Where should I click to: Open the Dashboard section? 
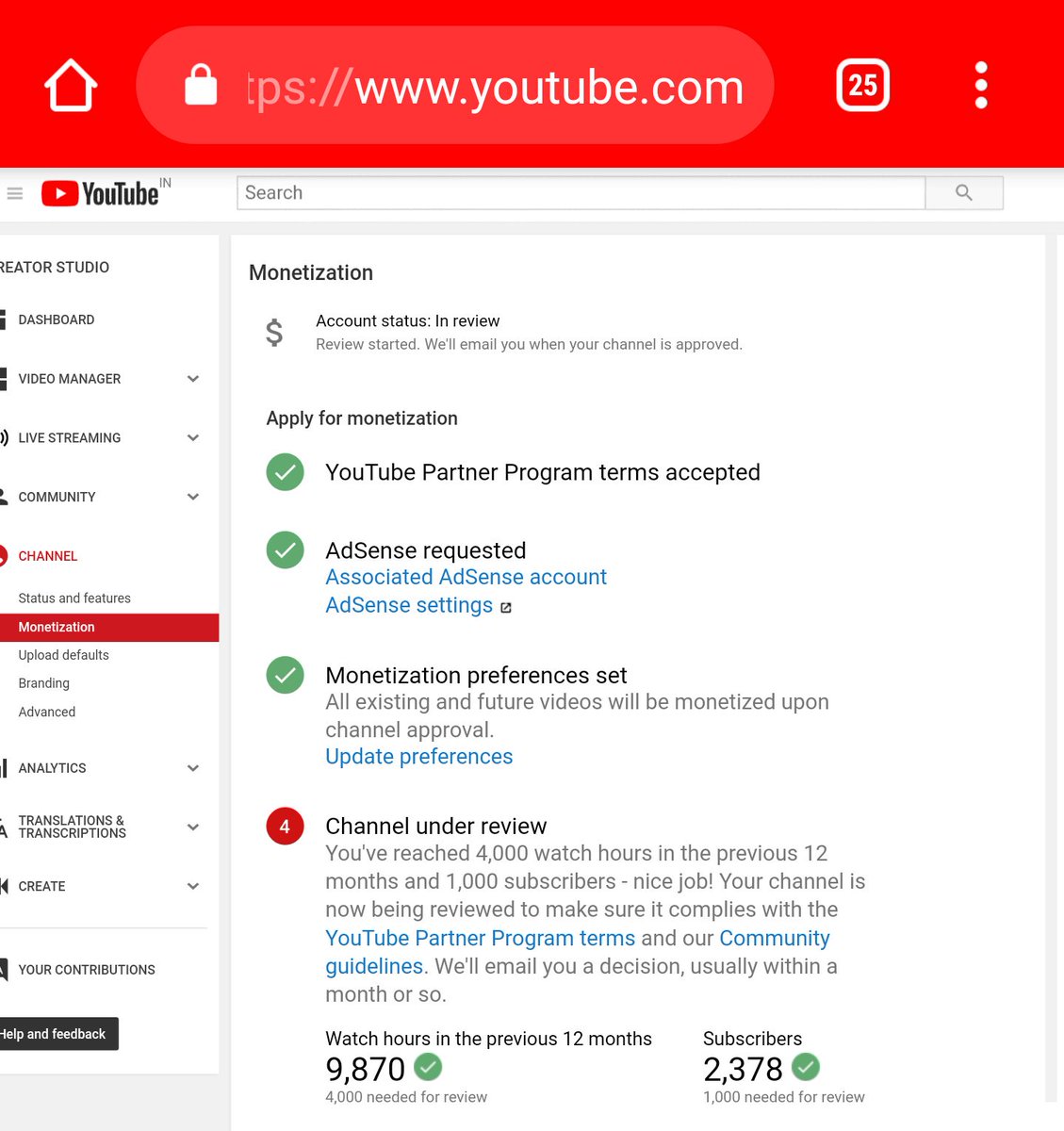(x=57, y=320)
